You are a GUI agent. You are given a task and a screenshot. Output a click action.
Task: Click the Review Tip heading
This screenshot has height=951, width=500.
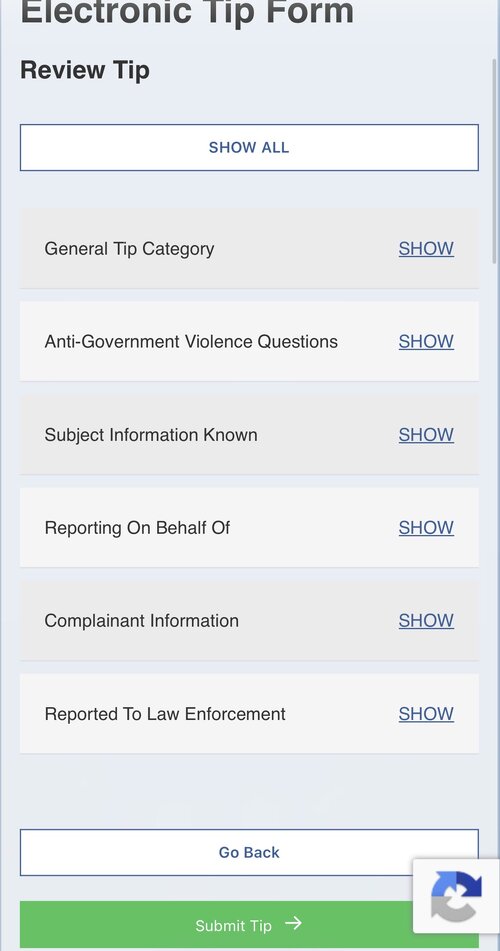(x=85, y=70)
